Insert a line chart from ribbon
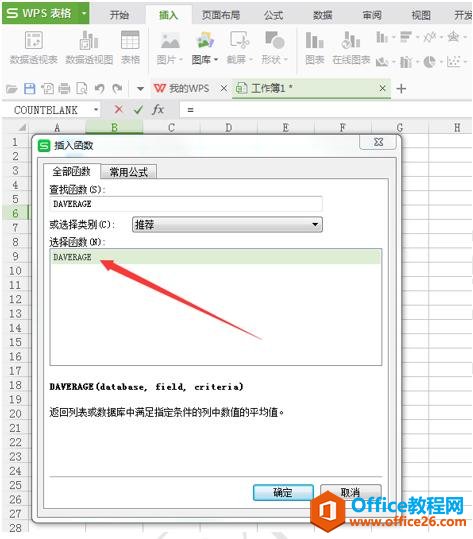 tap(433, 37)
